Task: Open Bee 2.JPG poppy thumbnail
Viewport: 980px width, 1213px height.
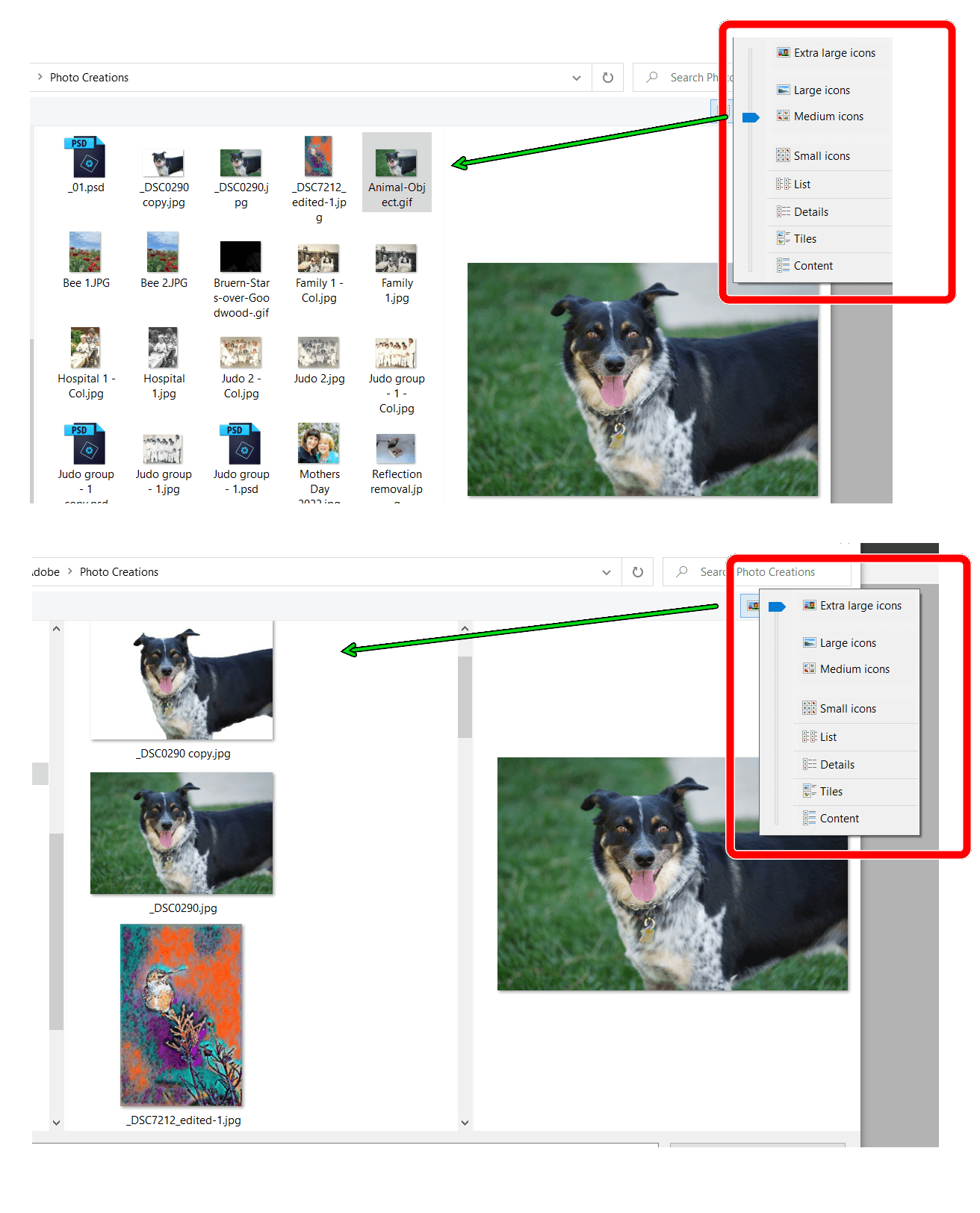Action: tap(163, 252)
